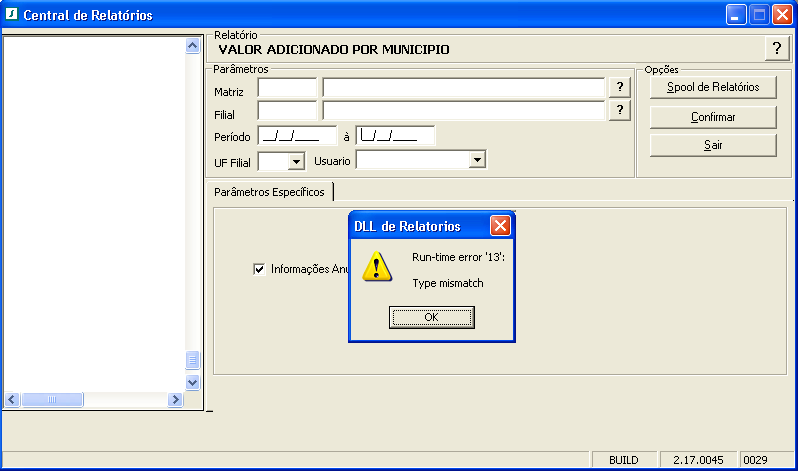800x471 pixels.
Task: Open Filial lookup question-mark button
Action: coord(619,110)
